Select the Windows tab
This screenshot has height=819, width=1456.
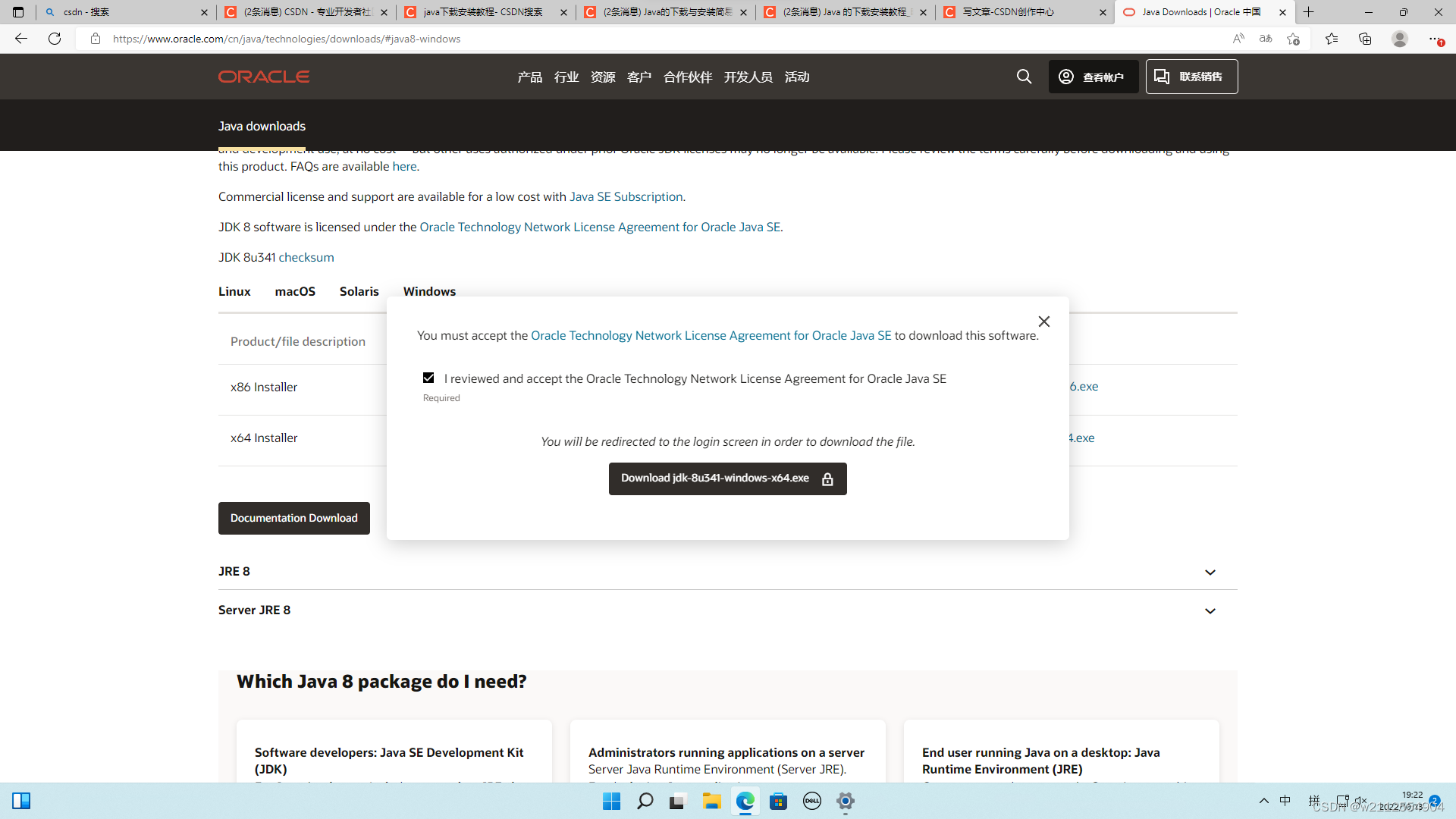pos(429,291)
